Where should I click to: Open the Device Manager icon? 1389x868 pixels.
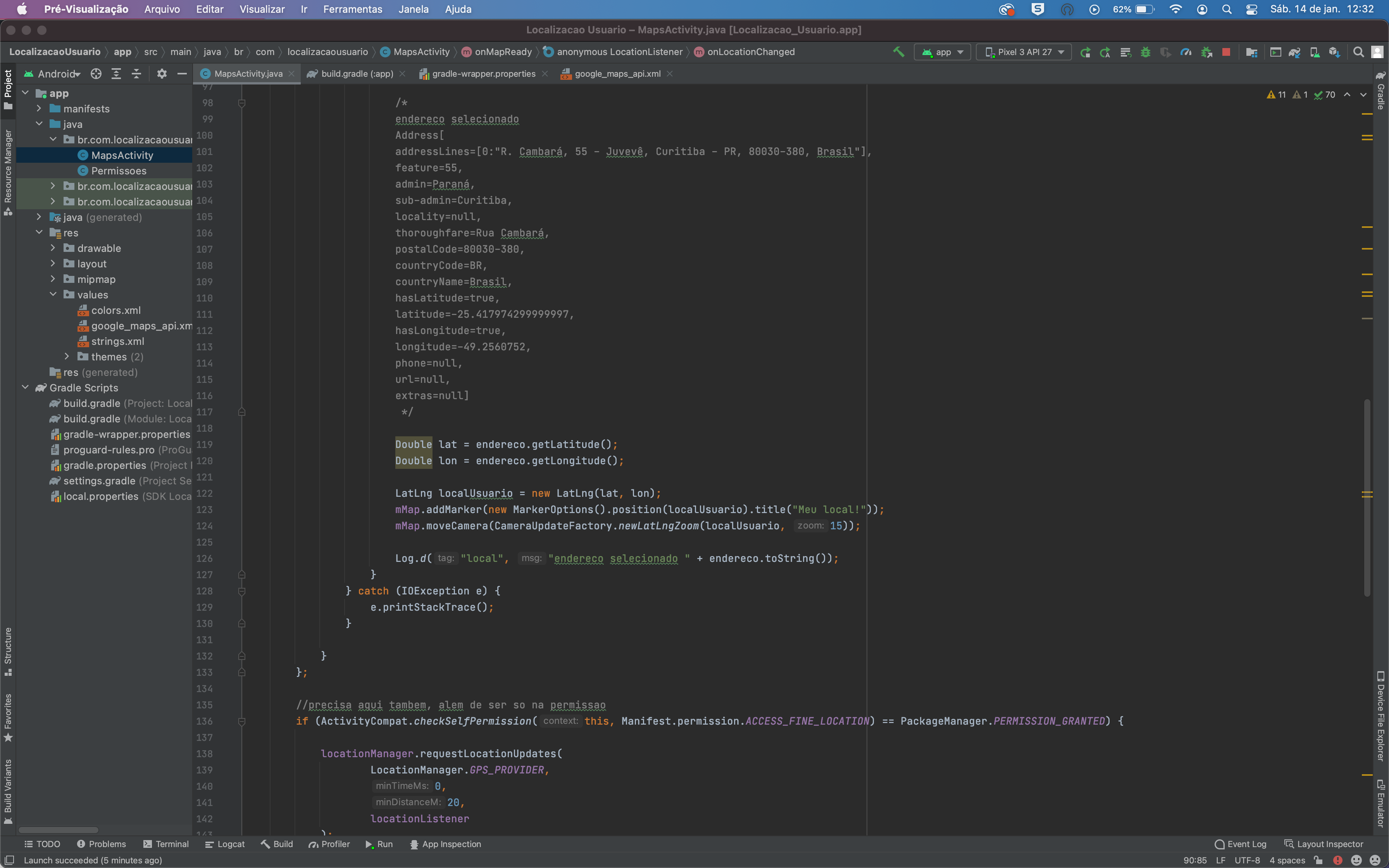(x=1314, y=52)
